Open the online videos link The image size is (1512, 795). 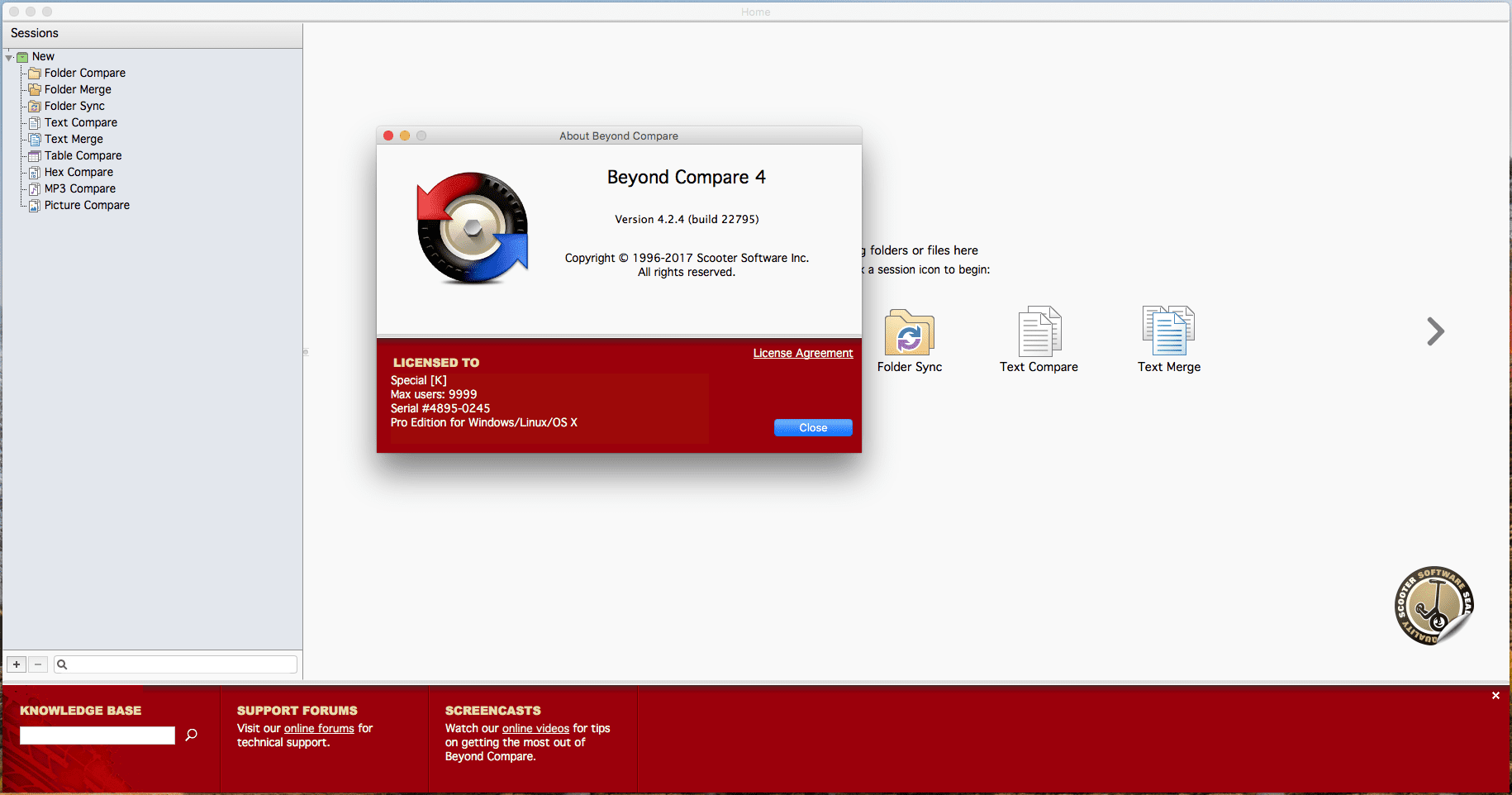click(x=535, y=729)
